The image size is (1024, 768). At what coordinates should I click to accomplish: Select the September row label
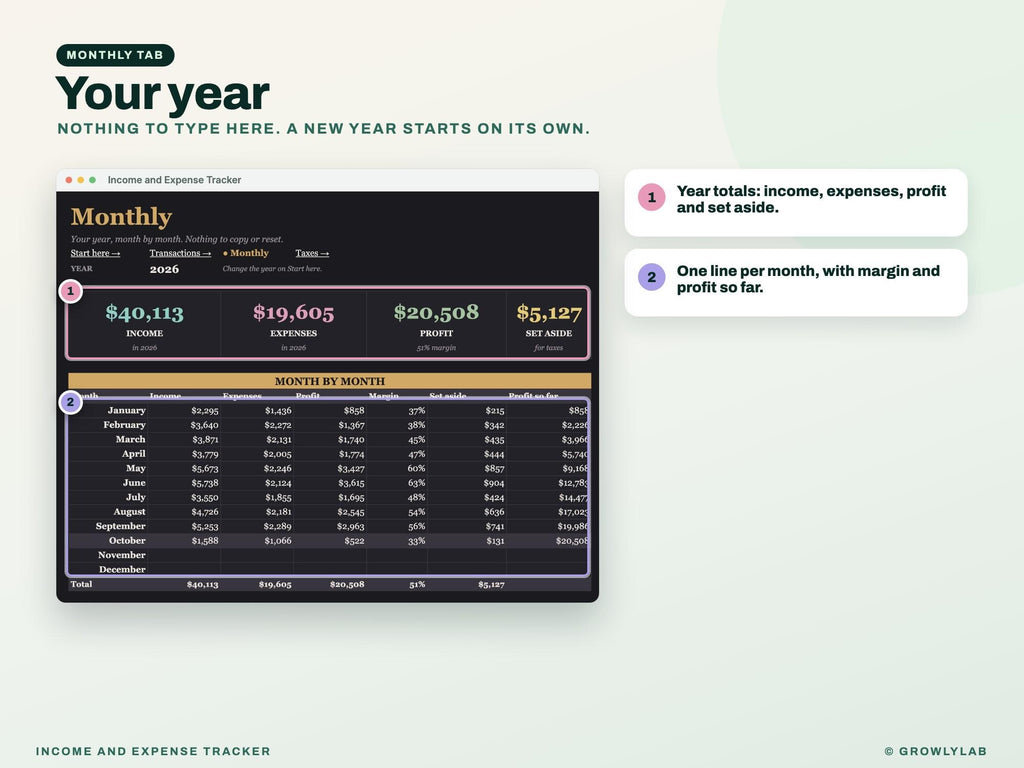pyautogui.click(x=120, y=526)
